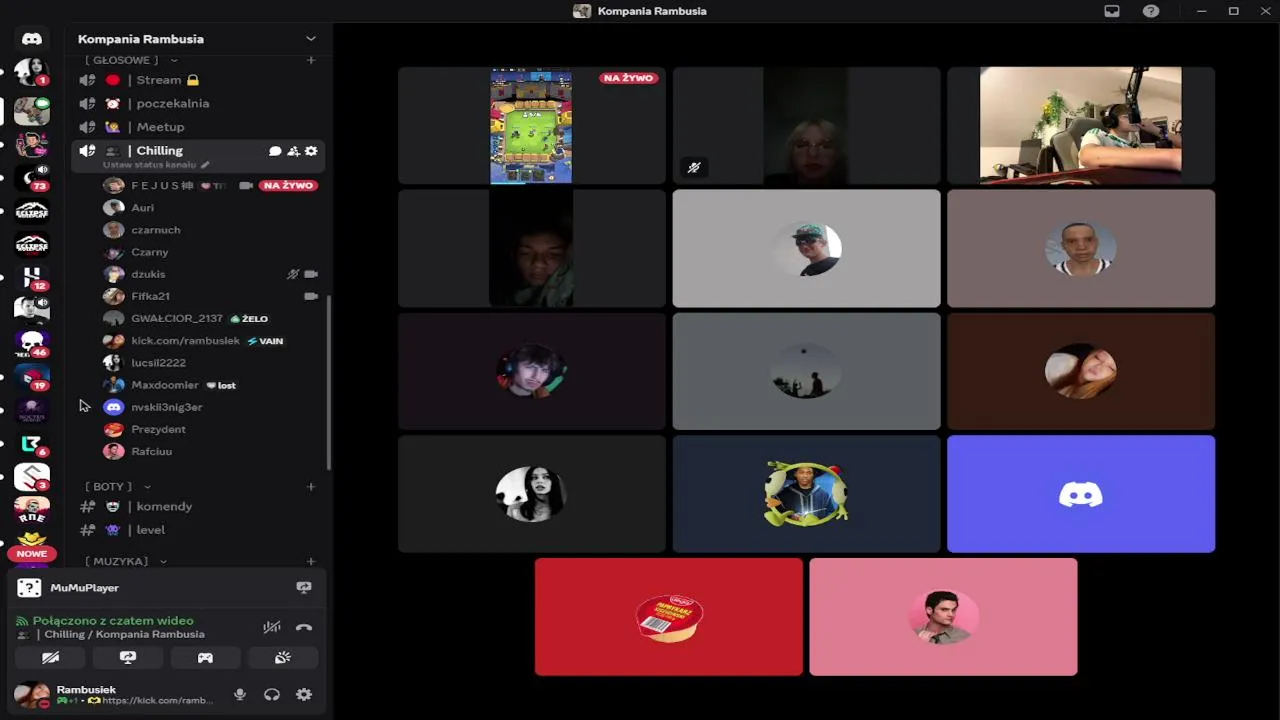Open the soundboard button
Screen dimensions: 1280x720
click(283, 657)
